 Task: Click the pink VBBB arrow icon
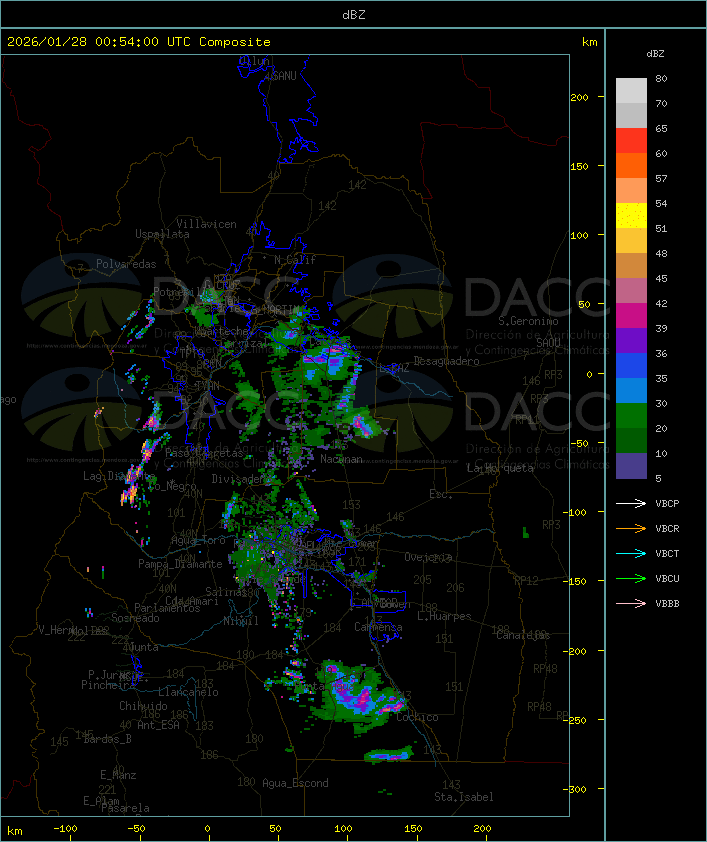(x=631, y=604)
